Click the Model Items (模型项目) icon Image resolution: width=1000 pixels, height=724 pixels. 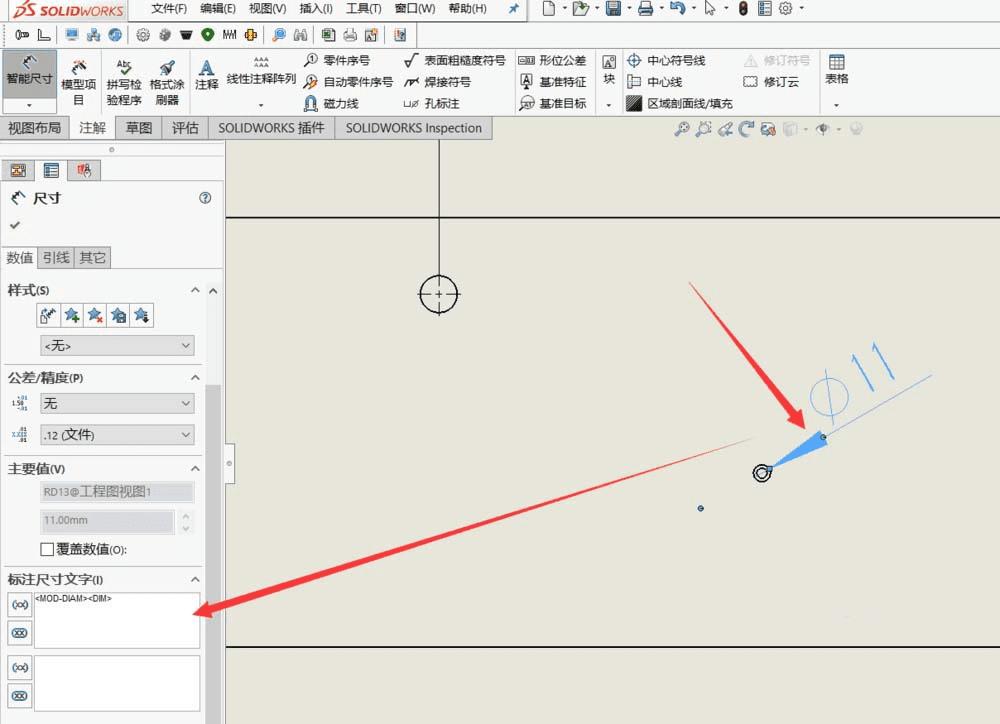(x=79, y=78)
